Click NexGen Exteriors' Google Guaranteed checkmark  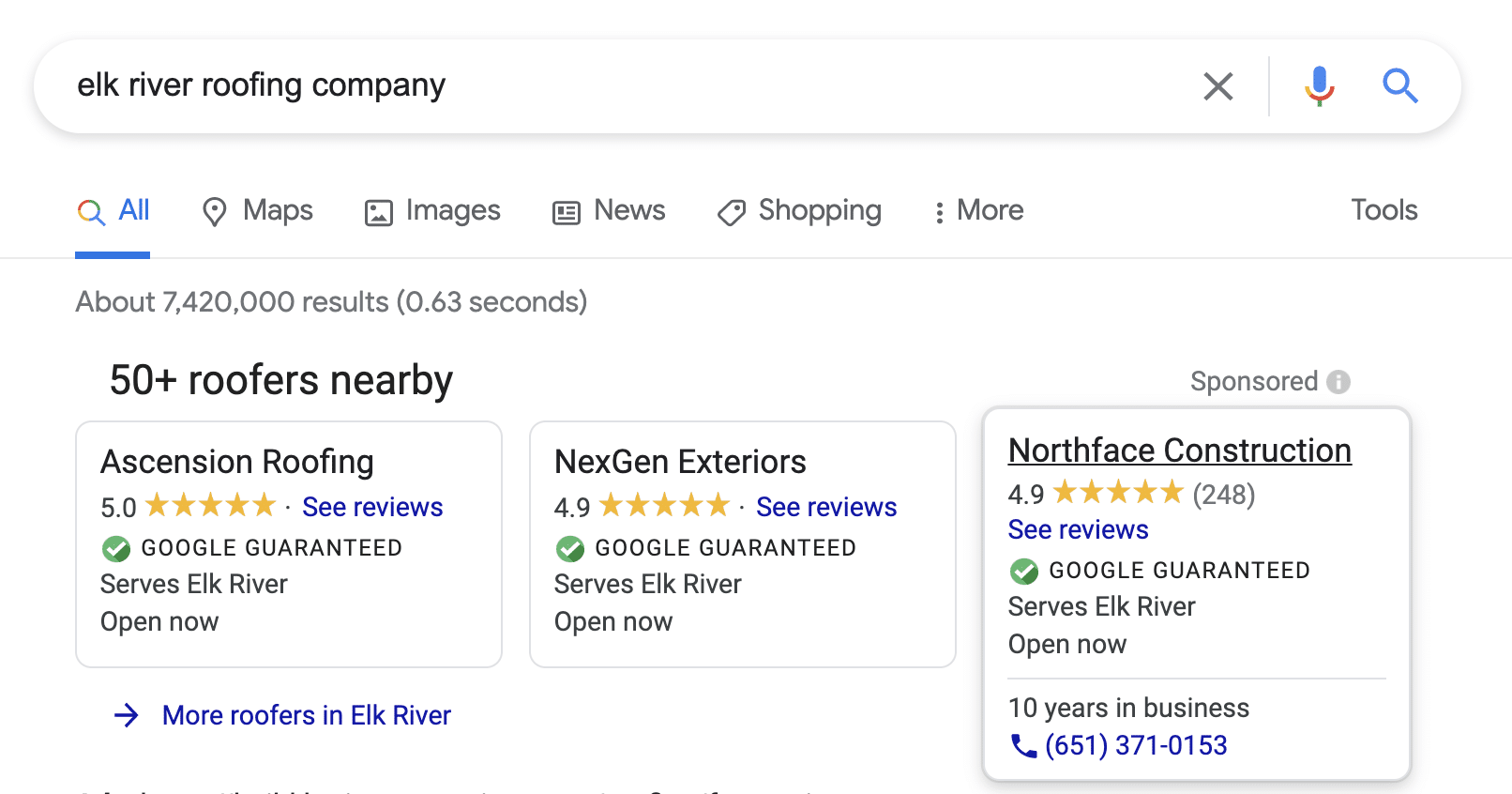tap(570, 548)
